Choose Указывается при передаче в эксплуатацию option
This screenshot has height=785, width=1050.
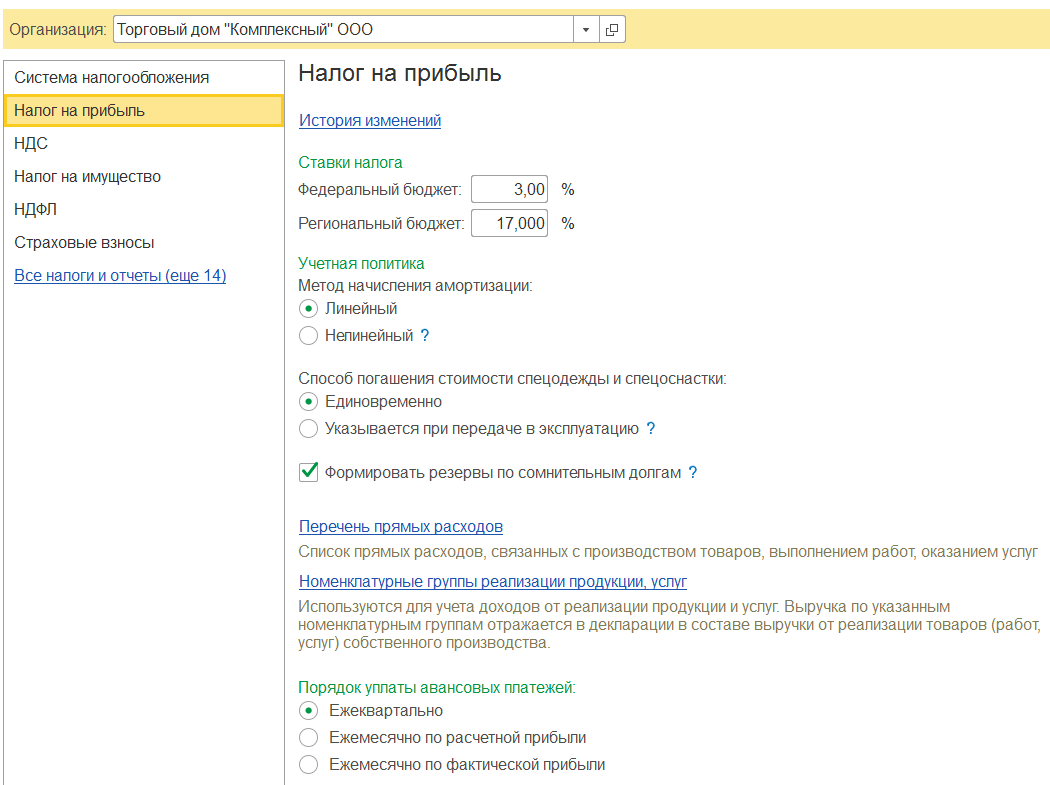coord(309,429)
